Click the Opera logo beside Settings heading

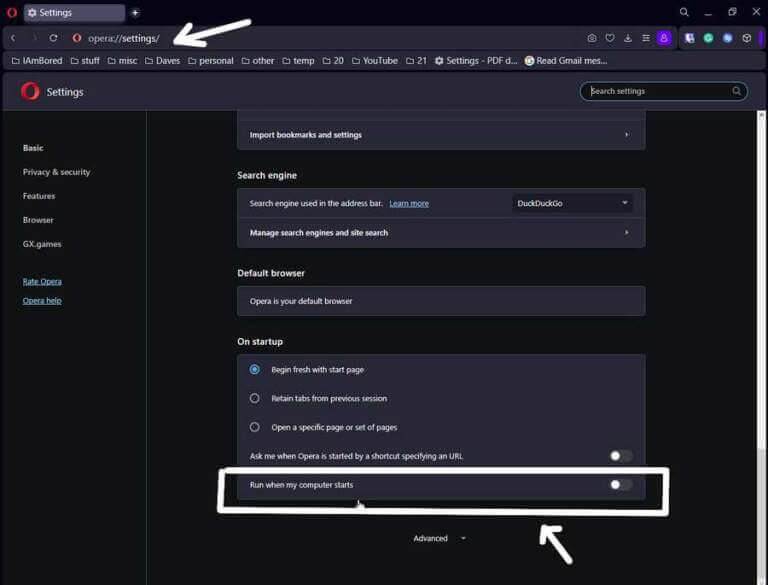point(30,92)
